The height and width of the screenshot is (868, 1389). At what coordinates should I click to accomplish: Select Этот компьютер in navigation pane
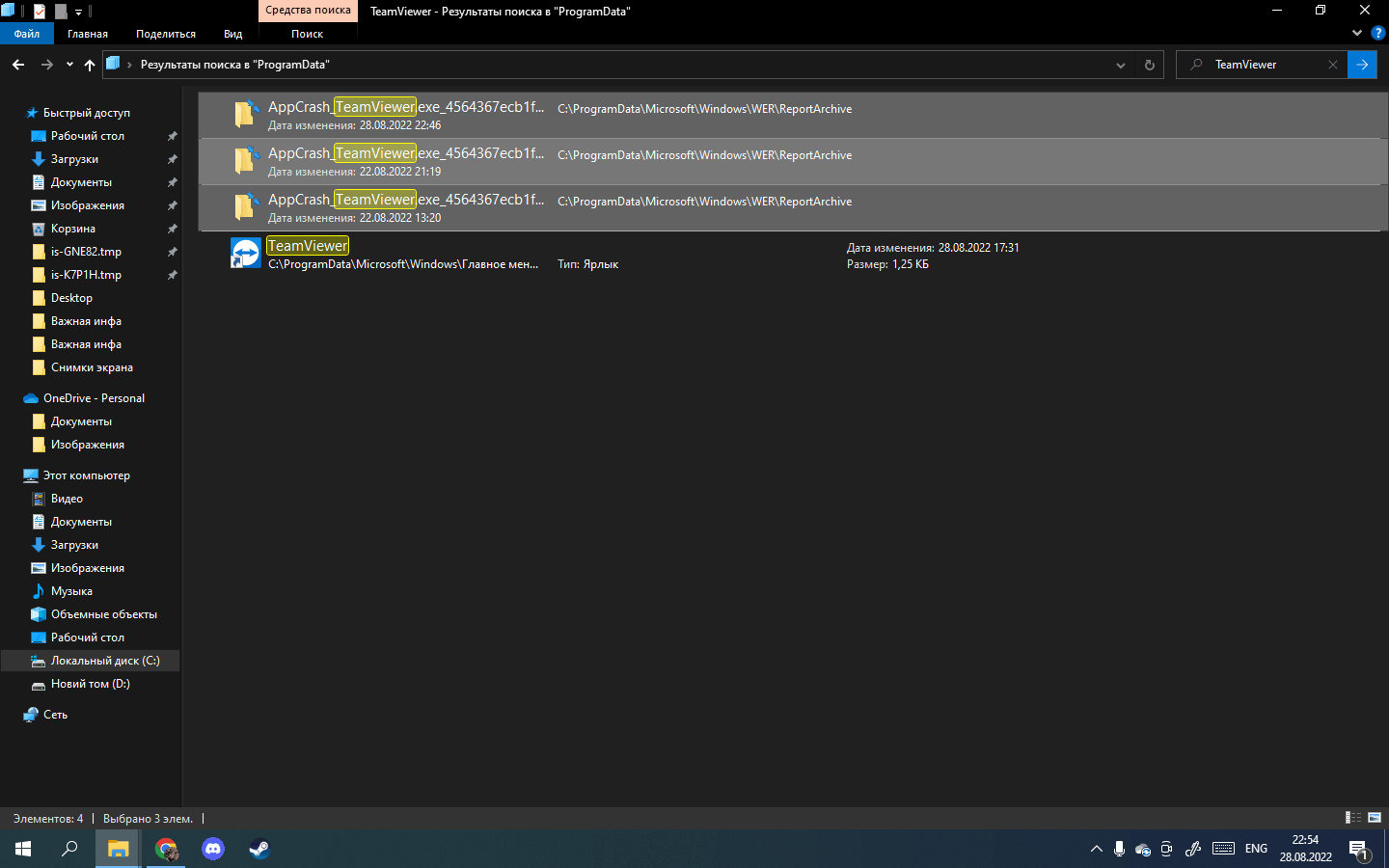click(86, 475)
